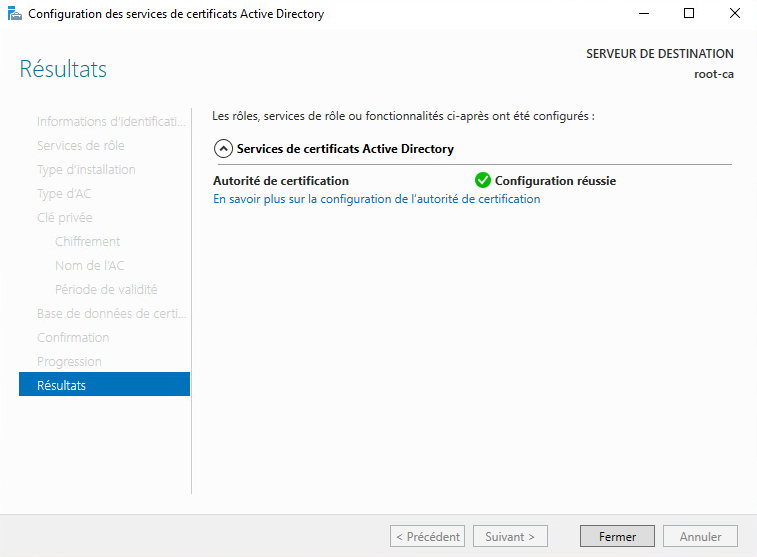Click the Suivant button

coord(510,536)
